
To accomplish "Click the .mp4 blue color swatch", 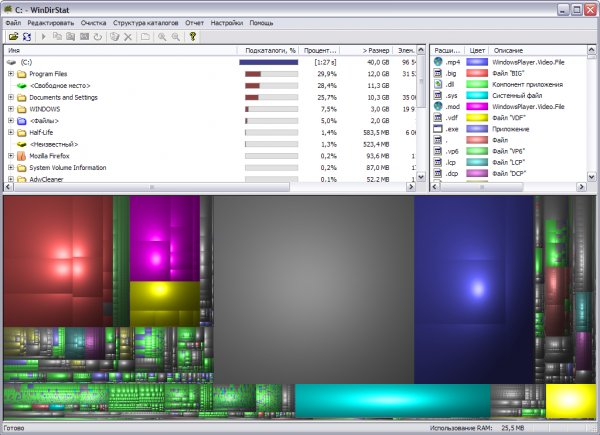I will pyautogui.click(x=477, y=62).
